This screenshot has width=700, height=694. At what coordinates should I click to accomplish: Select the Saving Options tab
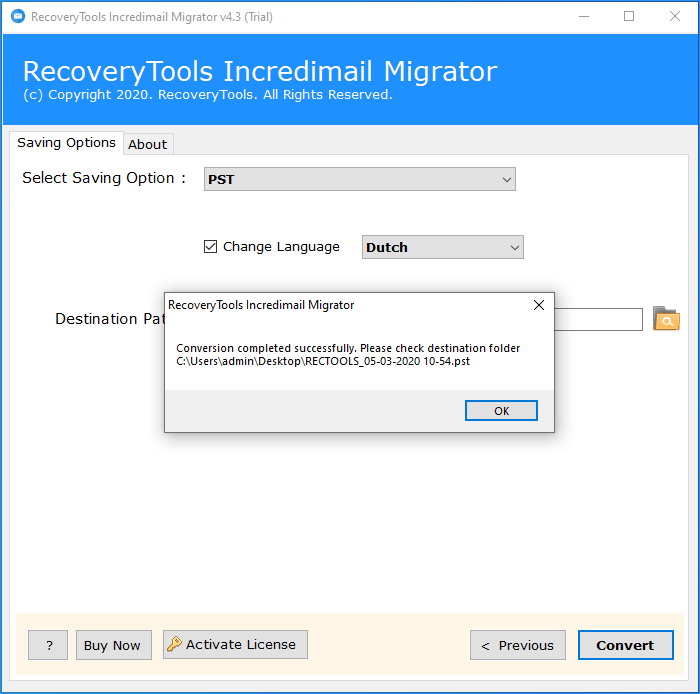click(66, 143)
